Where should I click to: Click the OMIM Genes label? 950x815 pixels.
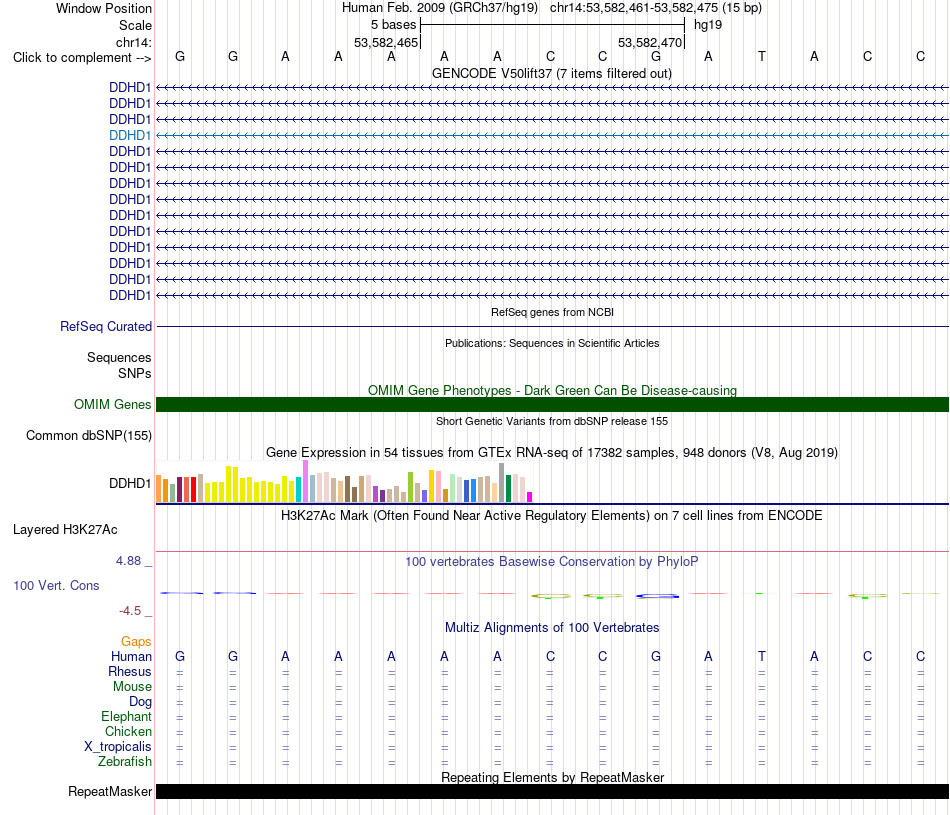click(112, 404)
